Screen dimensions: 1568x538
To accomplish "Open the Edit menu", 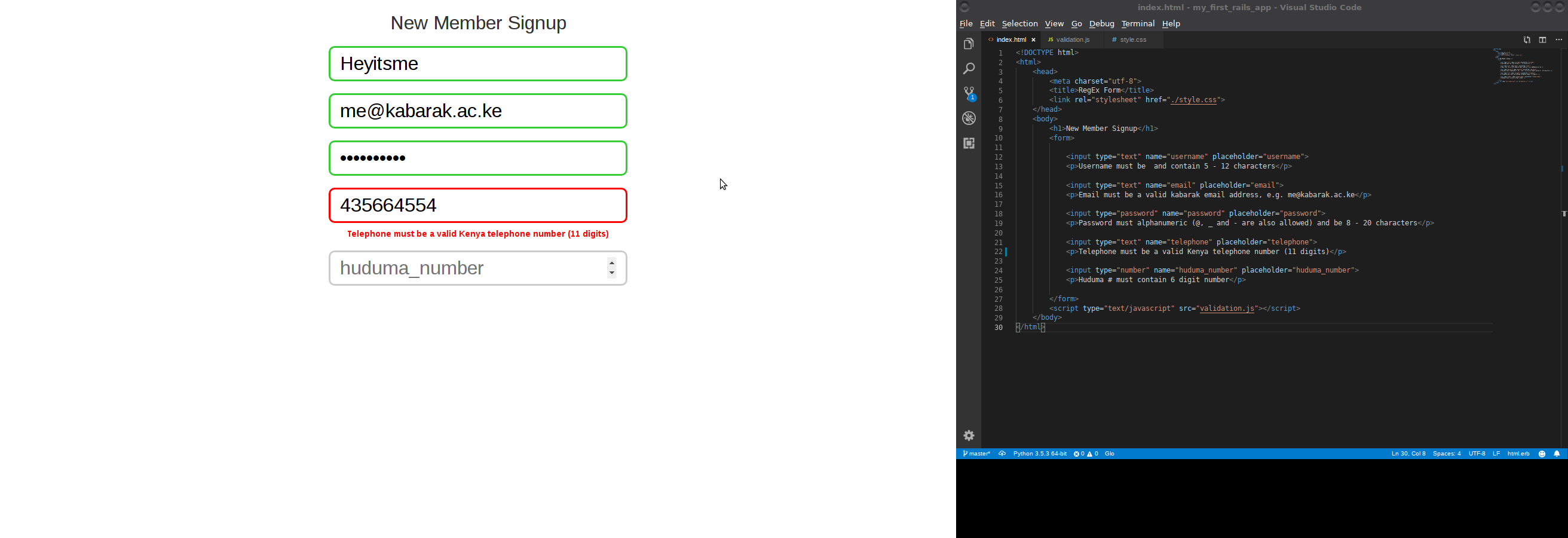I will point(987,24).
